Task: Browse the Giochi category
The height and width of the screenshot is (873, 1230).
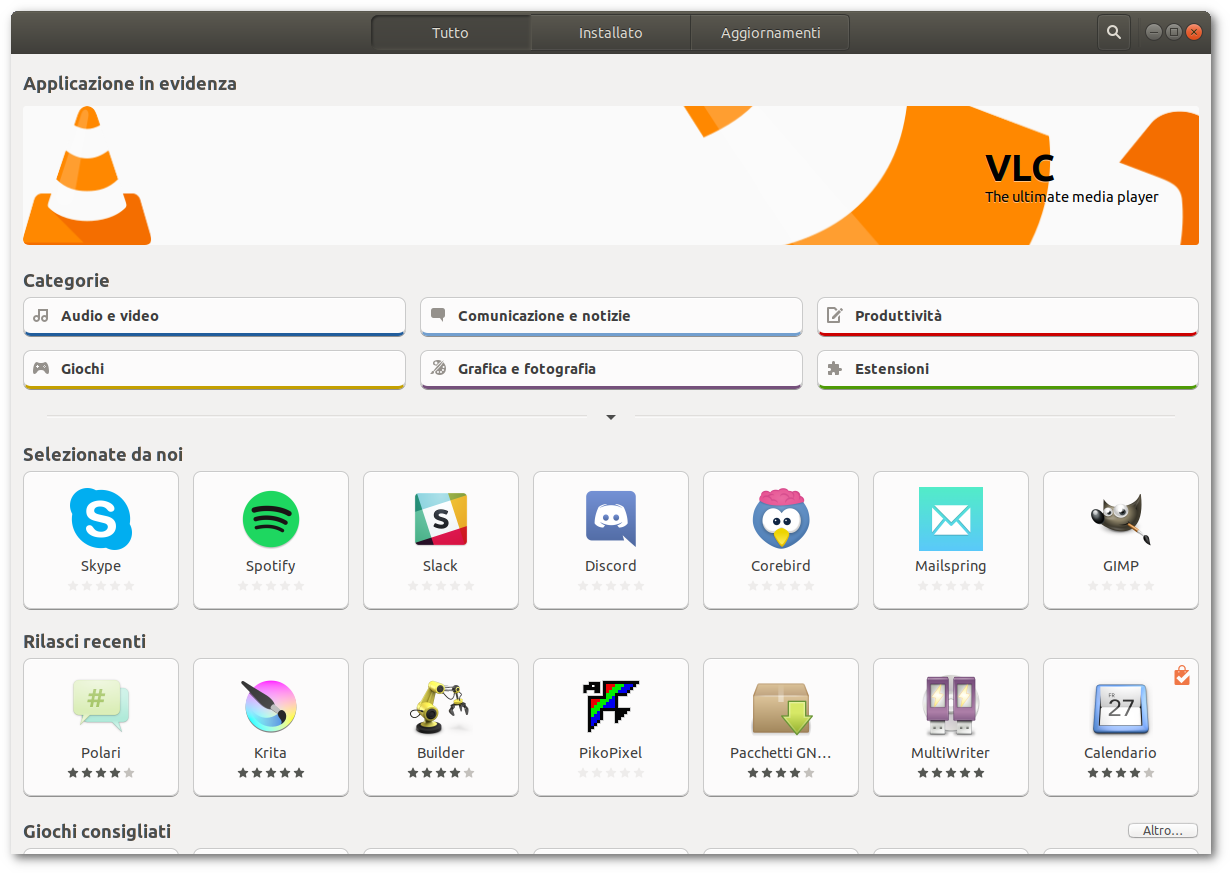Action: click(x=214, y=369)
